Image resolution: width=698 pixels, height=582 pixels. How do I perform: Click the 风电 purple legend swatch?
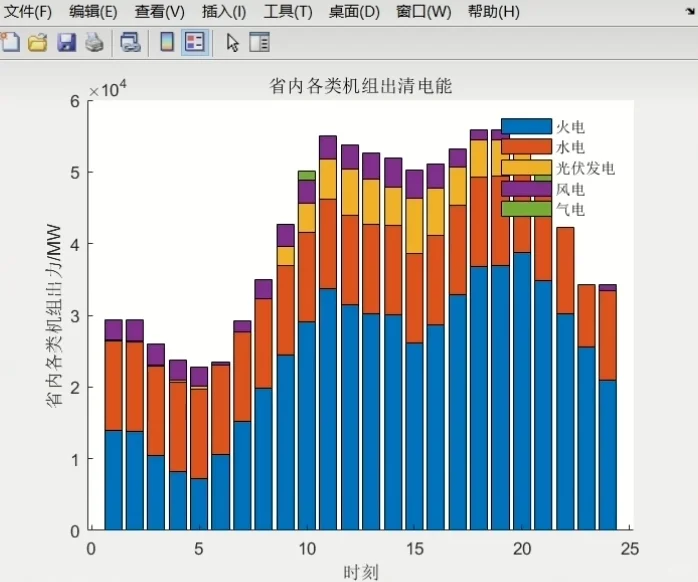(x=527, y=188)
